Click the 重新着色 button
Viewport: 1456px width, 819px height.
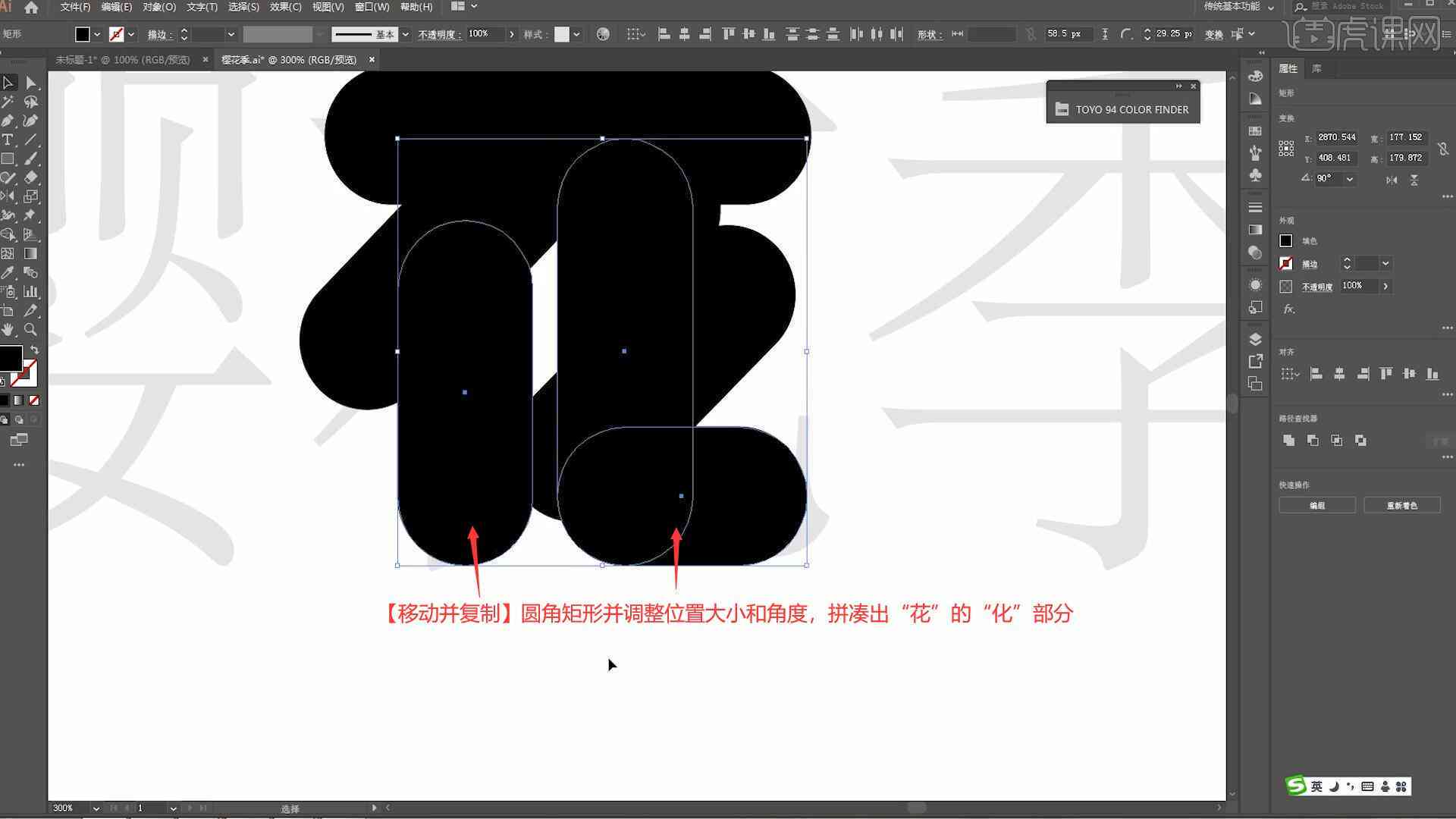1401,505
